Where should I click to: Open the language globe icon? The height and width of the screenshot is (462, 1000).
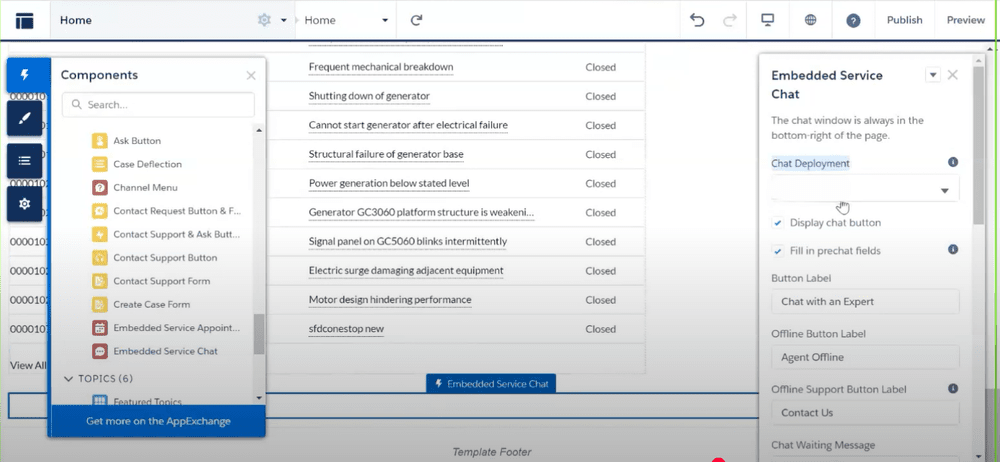(x=811, y=20)
